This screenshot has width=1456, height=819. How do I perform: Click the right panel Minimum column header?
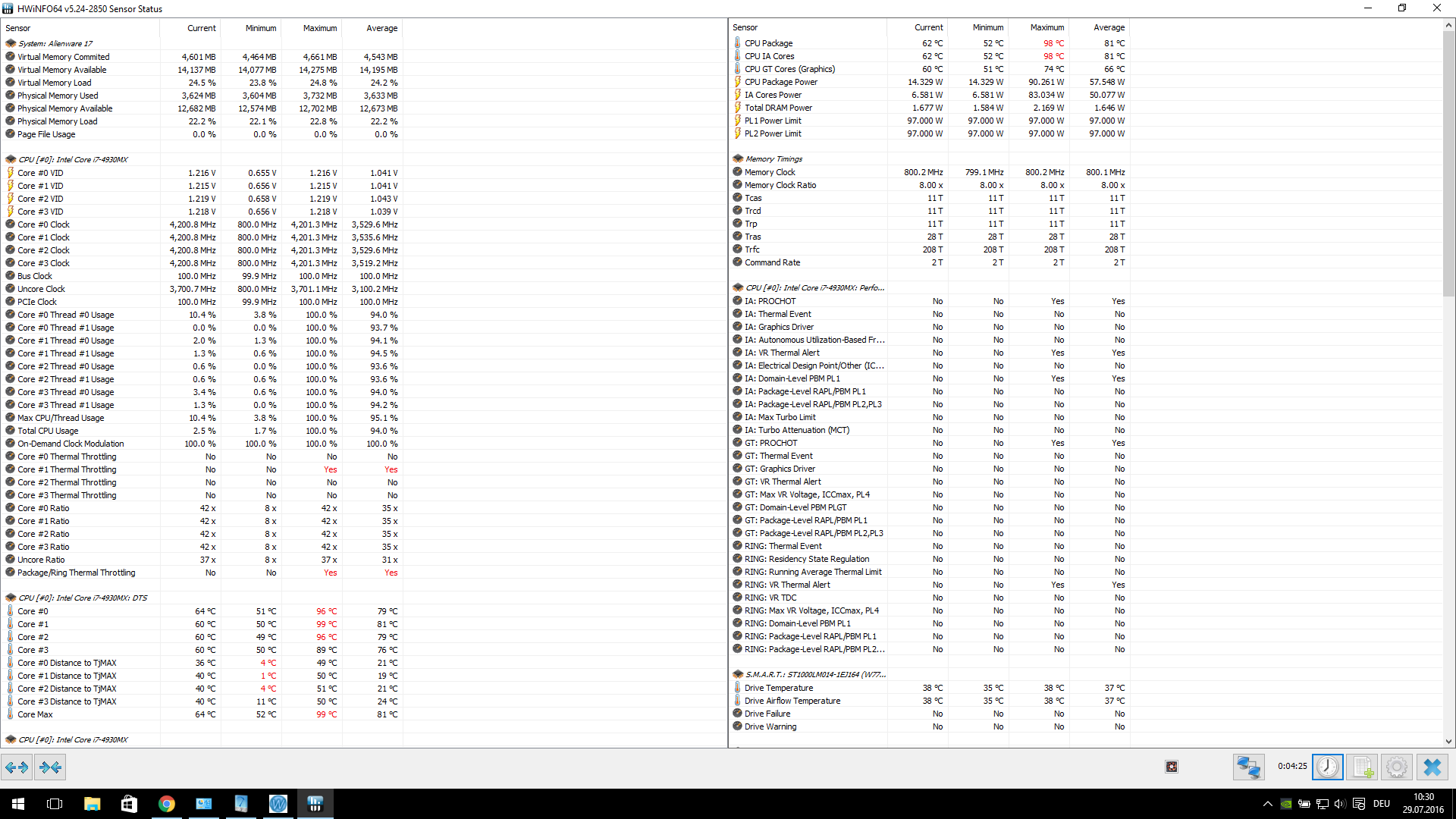[978, 27]
